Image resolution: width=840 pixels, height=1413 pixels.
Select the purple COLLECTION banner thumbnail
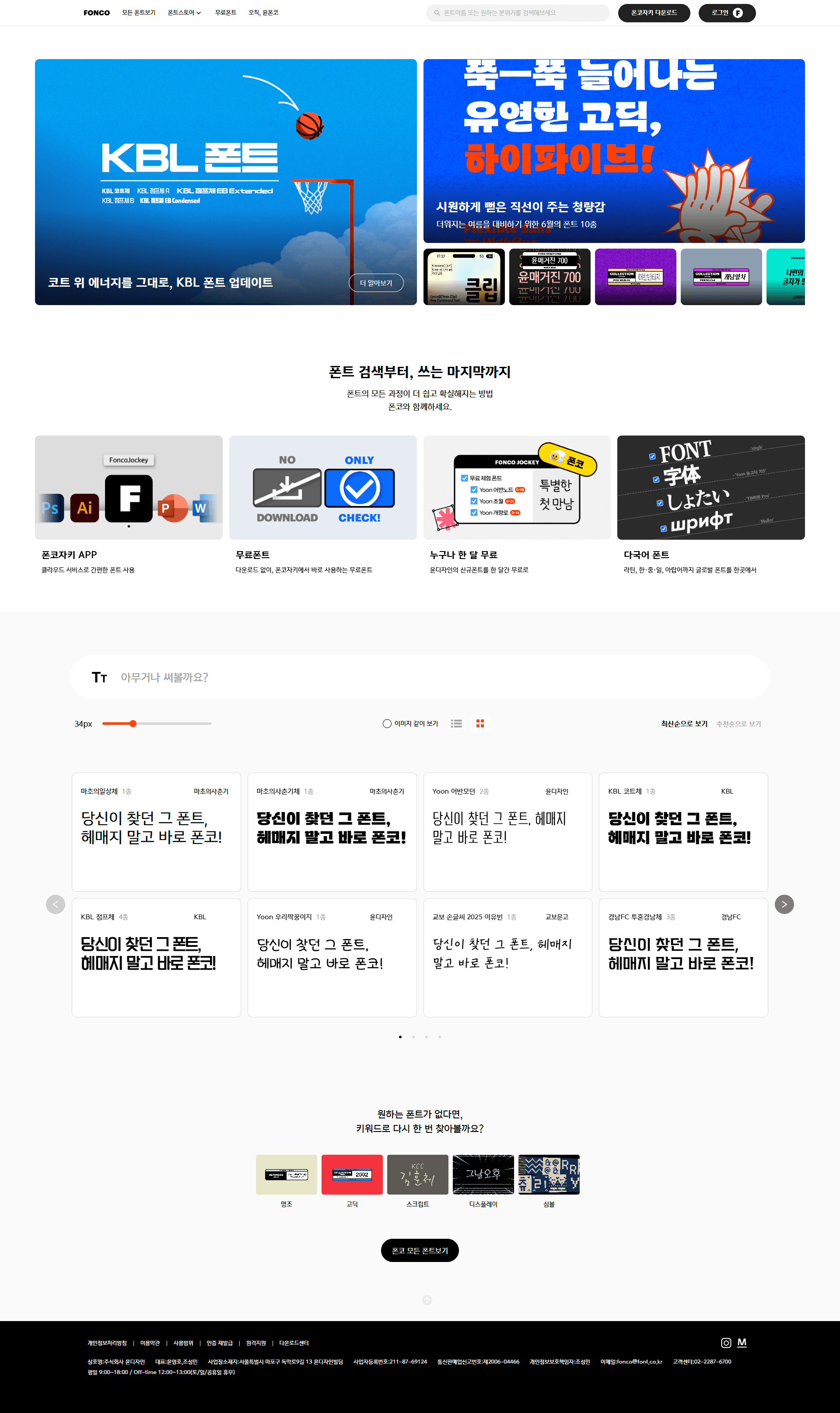point(635,276)
